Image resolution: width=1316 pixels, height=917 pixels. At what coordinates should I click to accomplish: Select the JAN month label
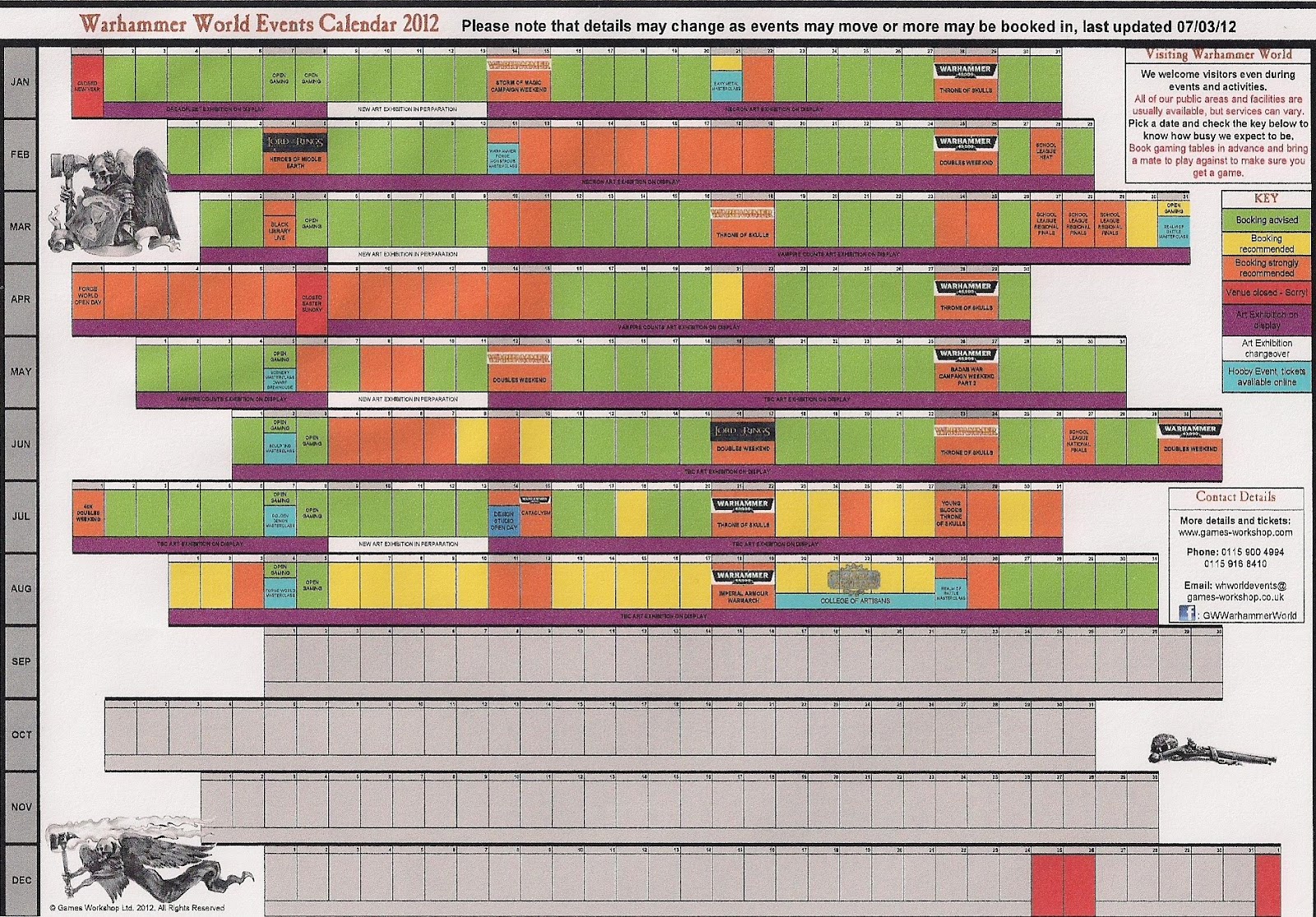20,82
